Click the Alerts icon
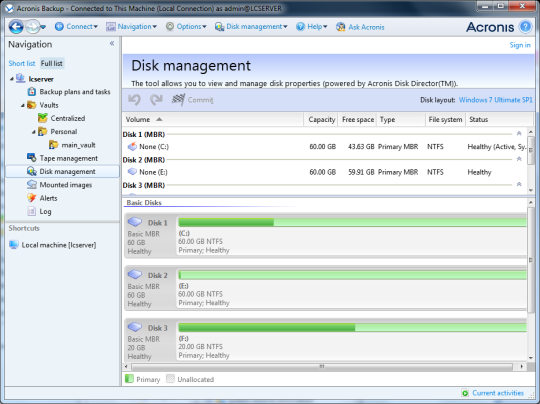The height and width of the screenshot is (404, 540). click(x=31, y=198)
